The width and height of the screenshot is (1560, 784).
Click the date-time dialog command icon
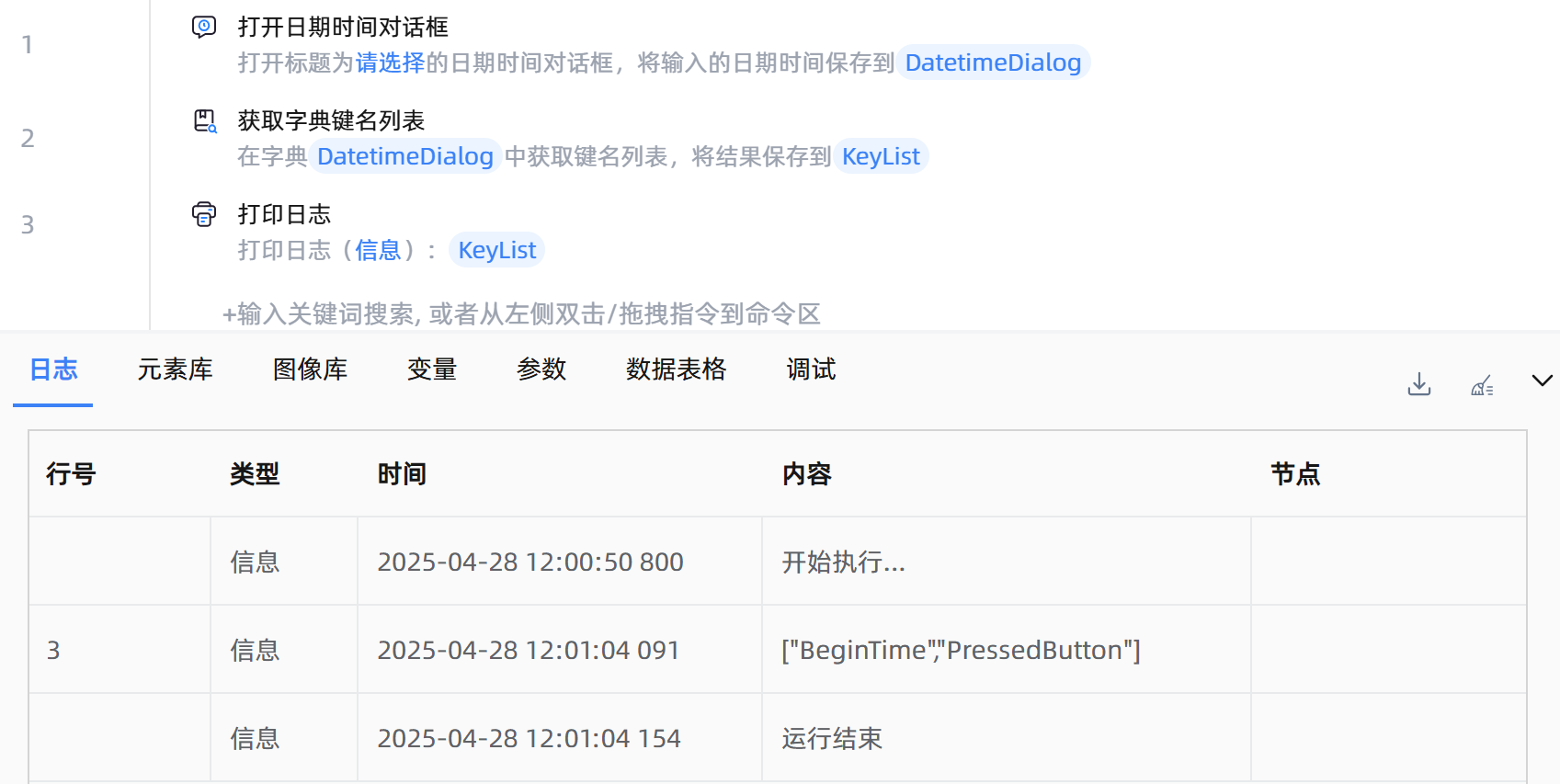204,27
